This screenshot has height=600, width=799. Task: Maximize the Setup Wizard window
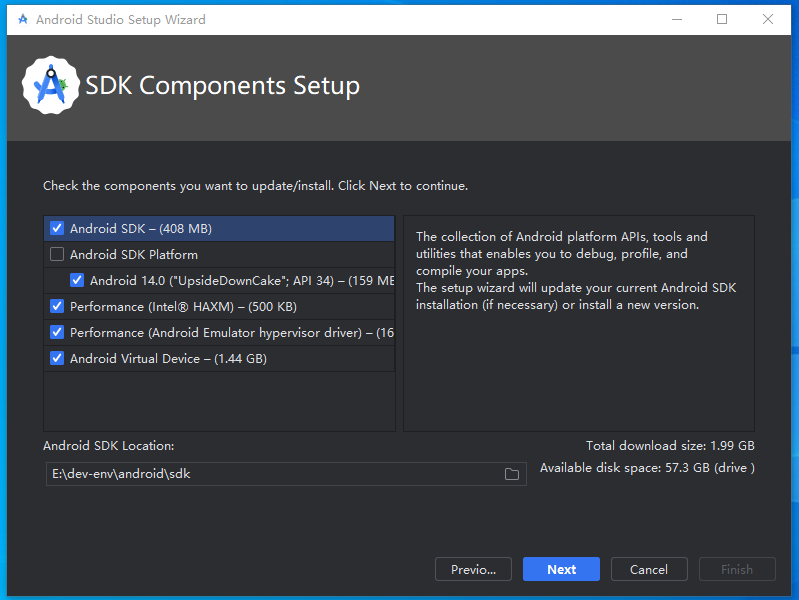(722, 19)
